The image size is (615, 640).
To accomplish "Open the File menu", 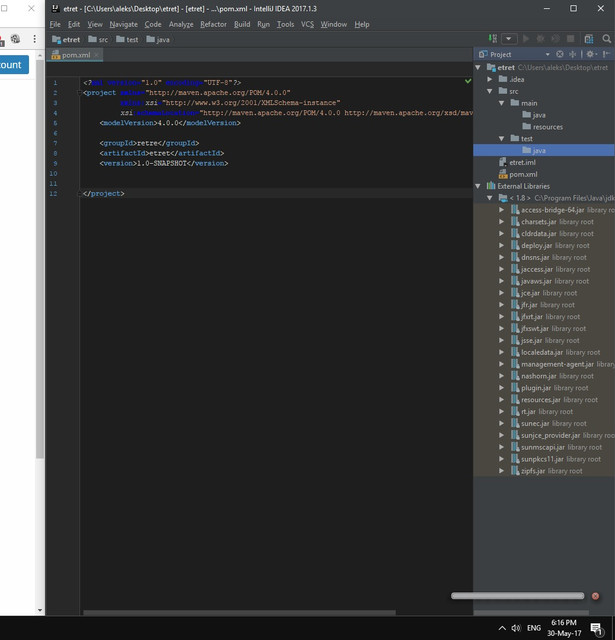I will [55, 24].
